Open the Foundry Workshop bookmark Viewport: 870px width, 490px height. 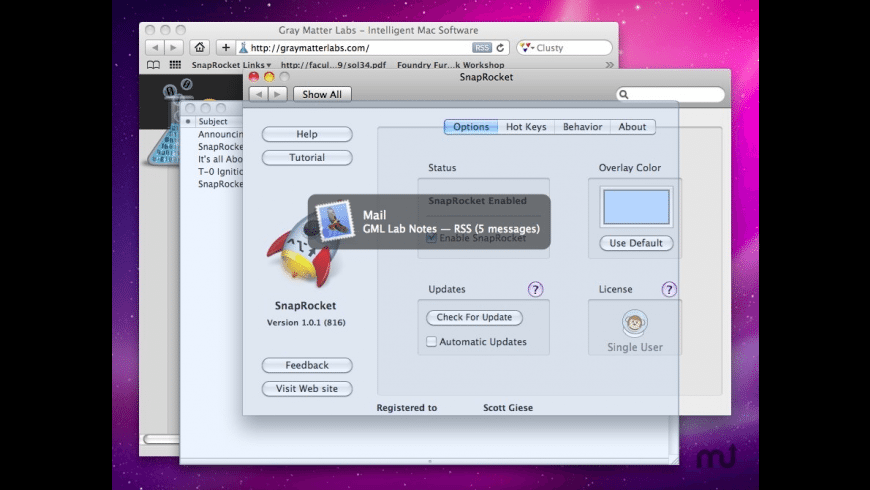click(451, 65)
